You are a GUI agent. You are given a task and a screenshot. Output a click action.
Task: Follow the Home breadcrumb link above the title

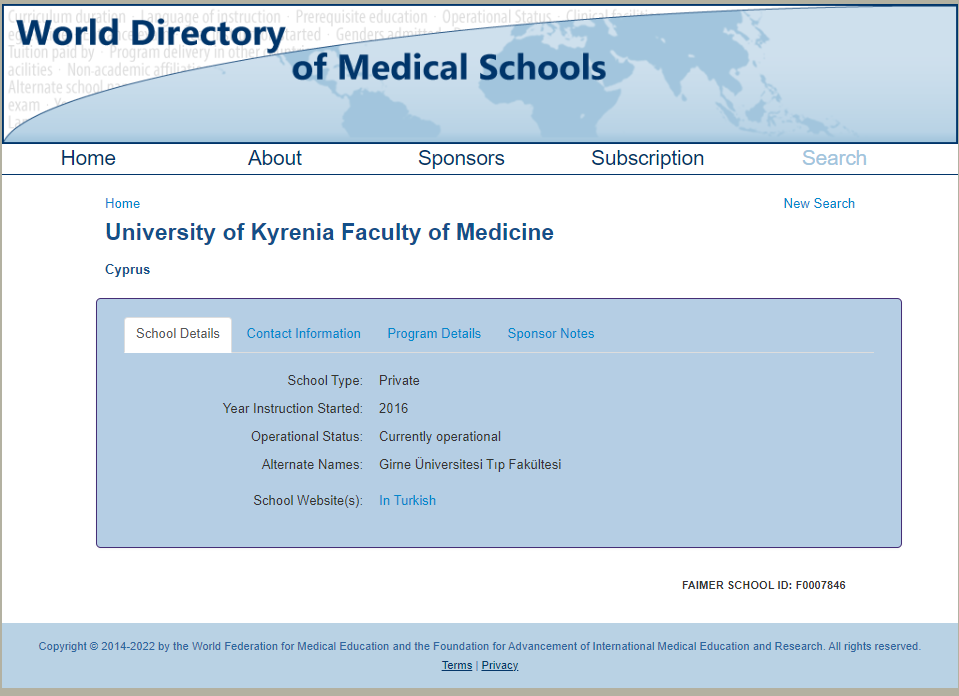pos(122,203)
